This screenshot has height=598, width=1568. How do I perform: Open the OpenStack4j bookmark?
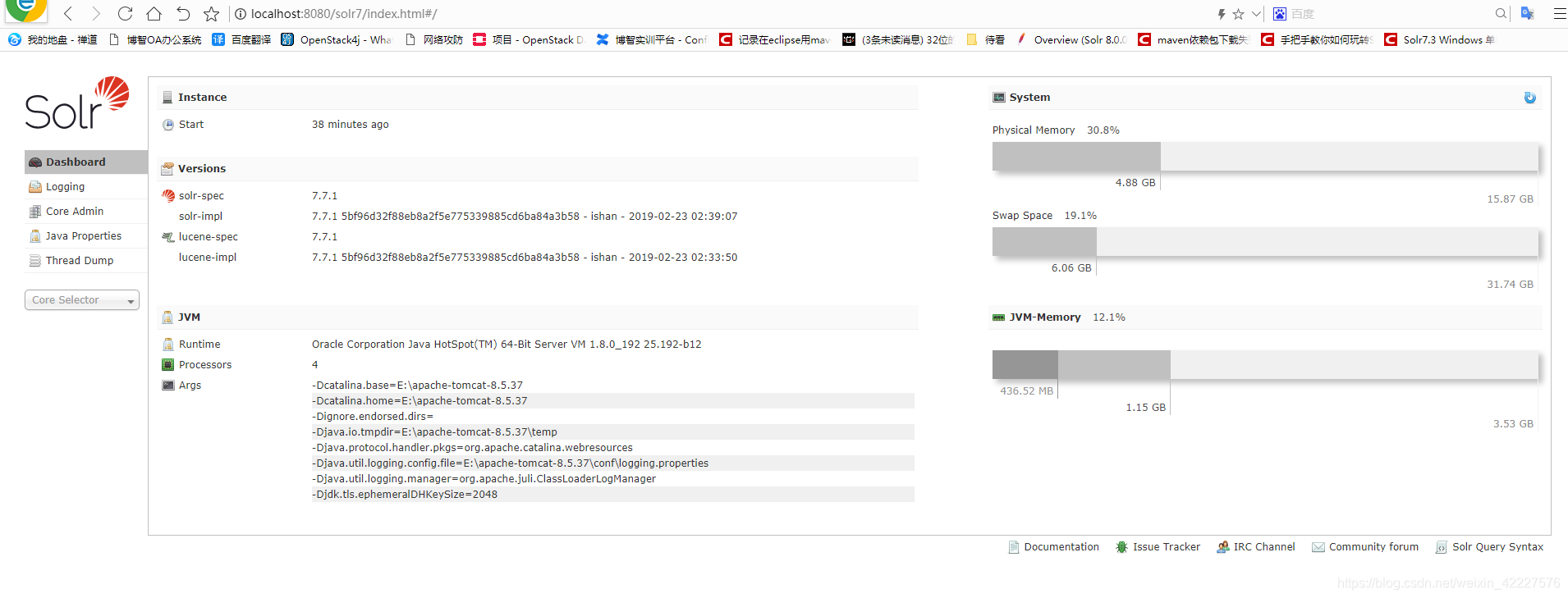pyautogui.click(x=337, y=39)
